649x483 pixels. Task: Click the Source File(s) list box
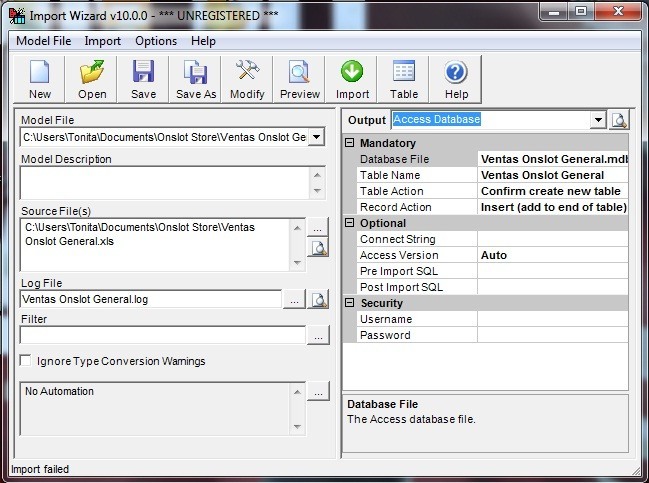[155, 245]
